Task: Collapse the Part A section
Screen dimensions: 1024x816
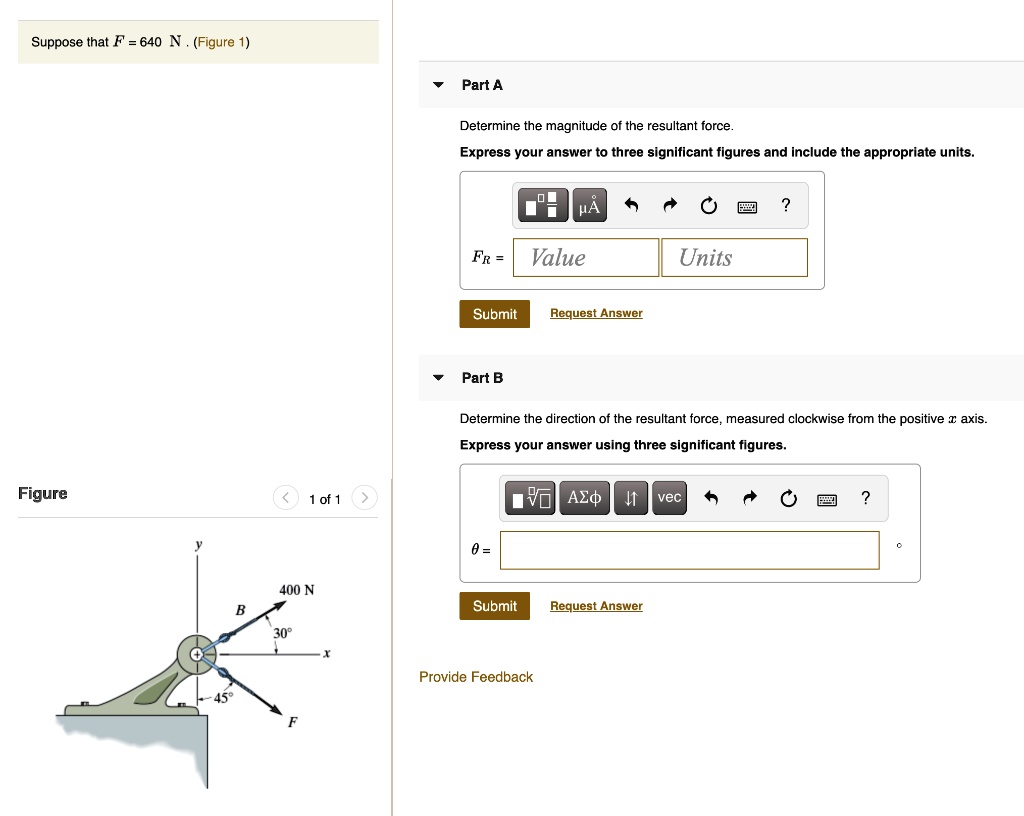Action: pyautogui.click(x=437, y=85)
